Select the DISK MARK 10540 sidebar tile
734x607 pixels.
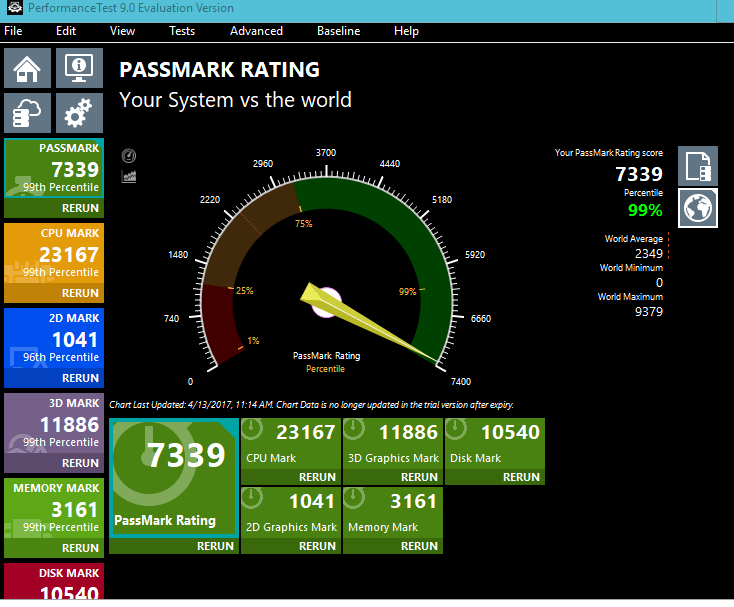pyautogui.click(x=54, y=581)
